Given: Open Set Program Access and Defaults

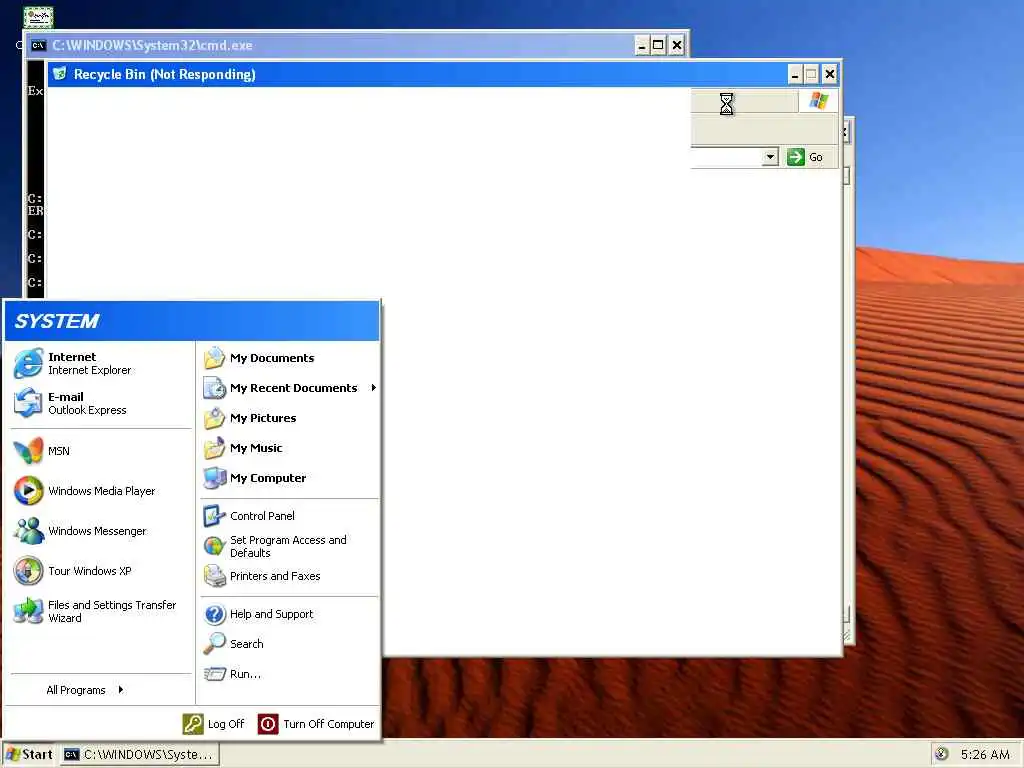Looking at the screenshot, I should (289, 546).
